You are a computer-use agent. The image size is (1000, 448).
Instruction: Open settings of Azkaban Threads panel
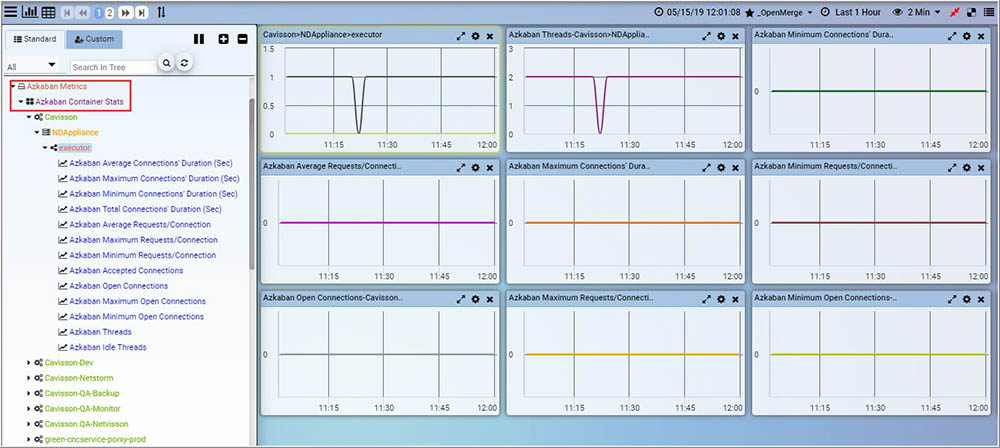click(x=721, y=36)
